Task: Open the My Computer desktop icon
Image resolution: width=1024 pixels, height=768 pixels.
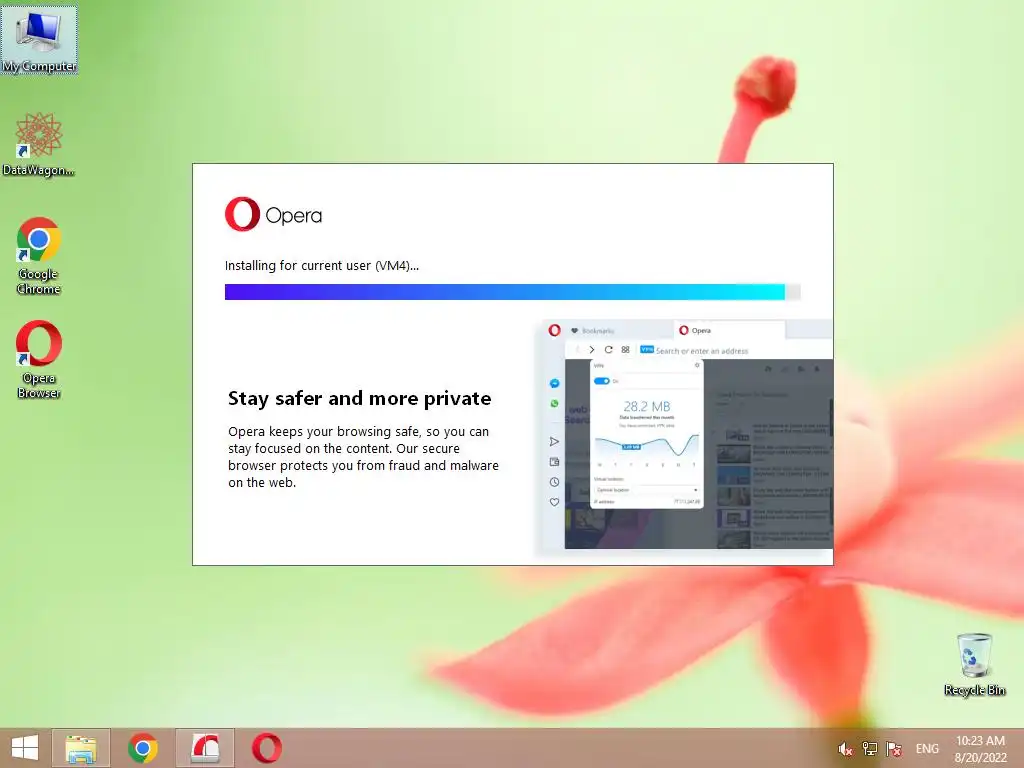Action: [x=39, y=39]
